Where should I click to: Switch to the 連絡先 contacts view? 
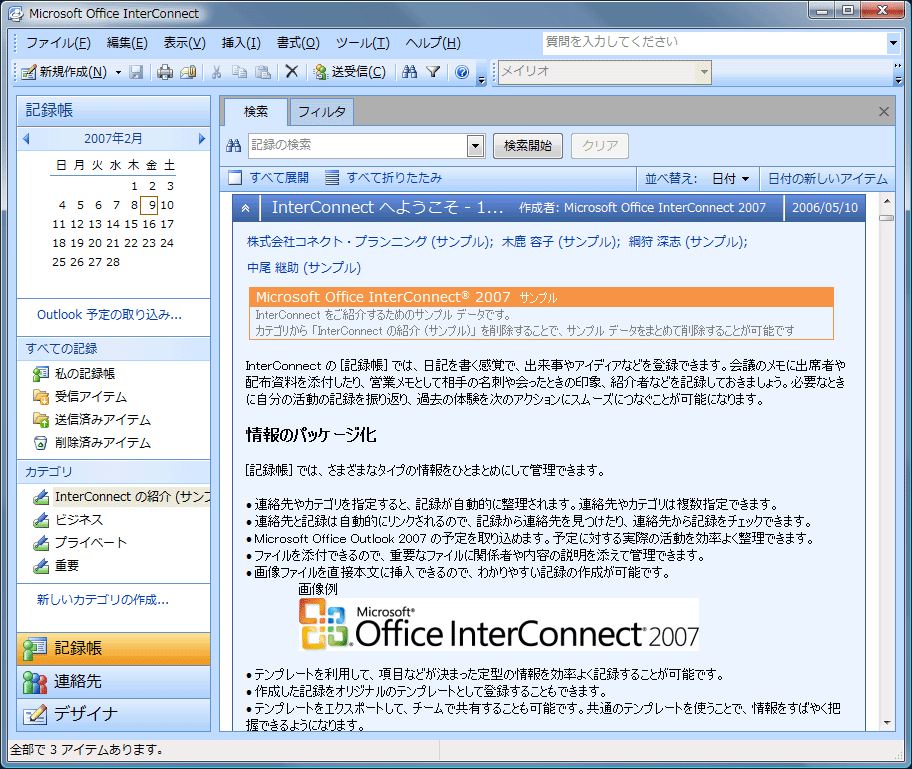[113, 681]
